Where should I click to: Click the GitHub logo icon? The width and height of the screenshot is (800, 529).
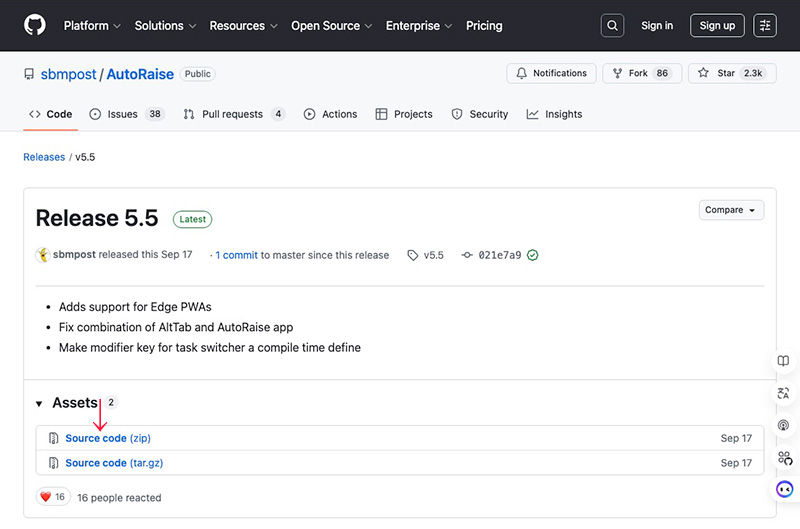(35, 25)
